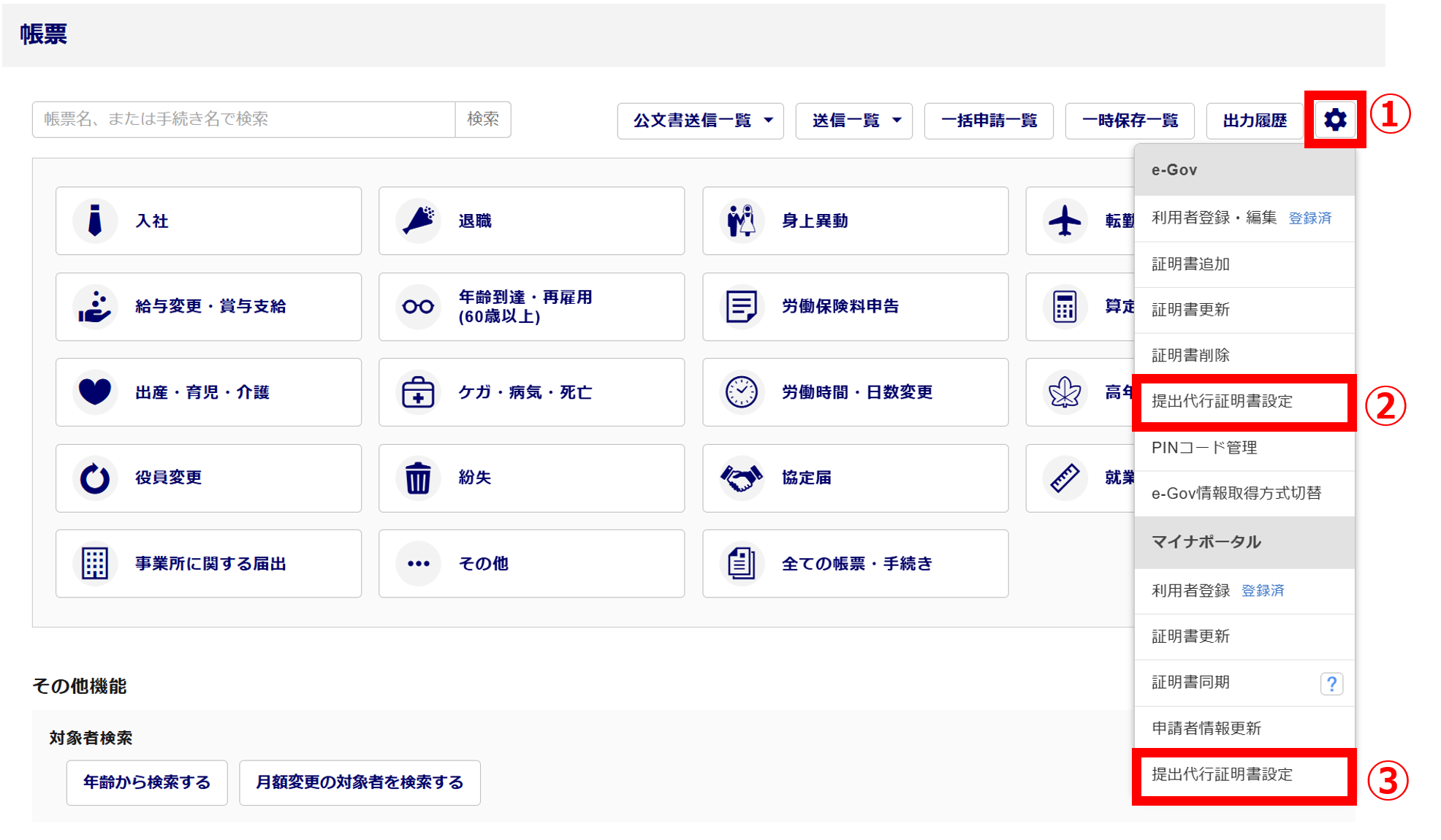1441x840 pixels.
Task: Click the 証明書同期 help question mark
Action: coord(1331,684)
